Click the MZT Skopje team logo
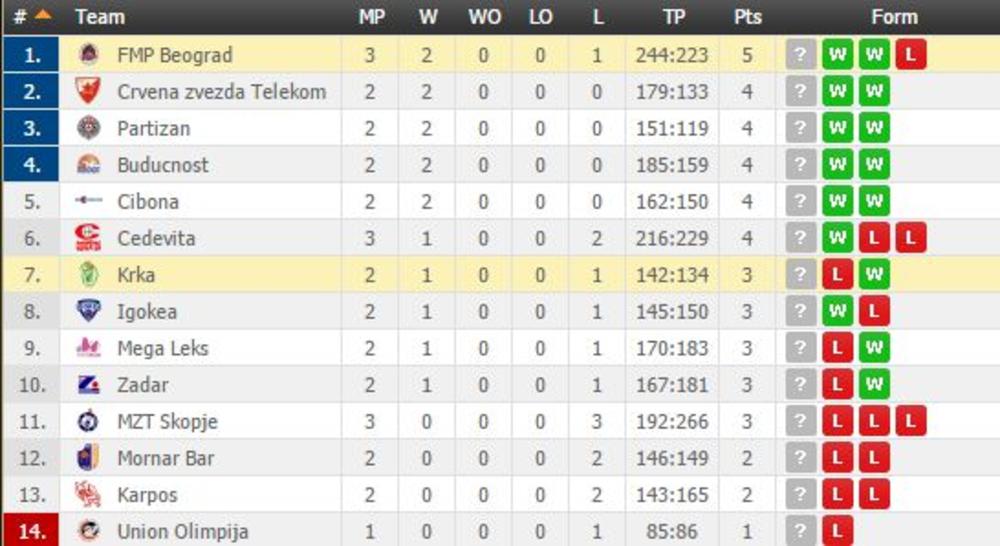The image size is (1000, 546). click(x=88, y=421)
